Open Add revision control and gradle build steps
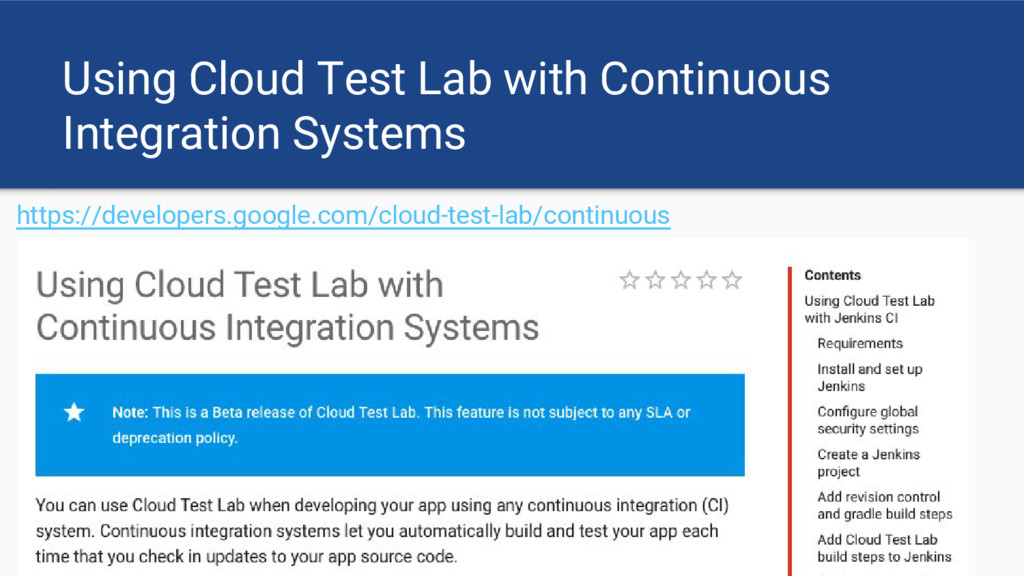1024x576 pixels. 884,505
